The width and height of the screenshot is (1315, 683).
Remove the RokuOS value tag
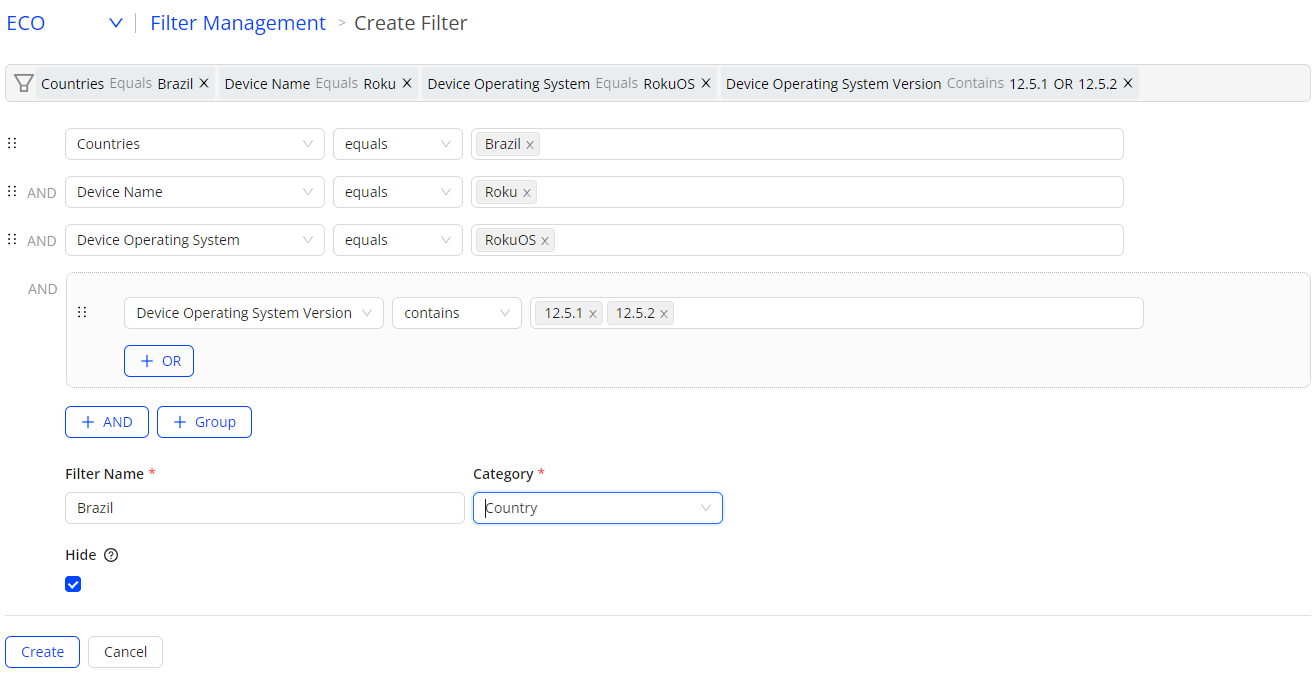(x=545, y=241)
